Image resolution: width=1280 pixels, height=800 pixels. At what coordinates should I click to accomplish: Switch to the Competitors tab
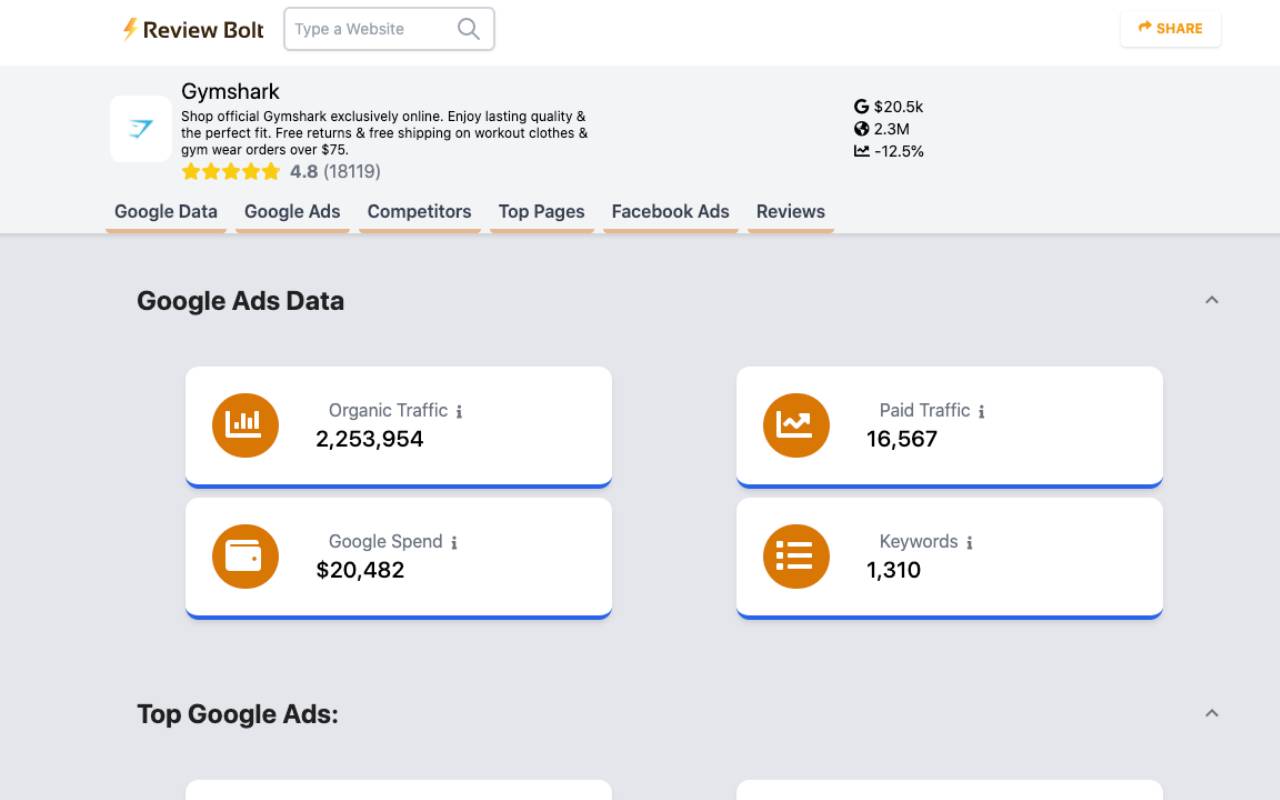(x=419, y=212)
